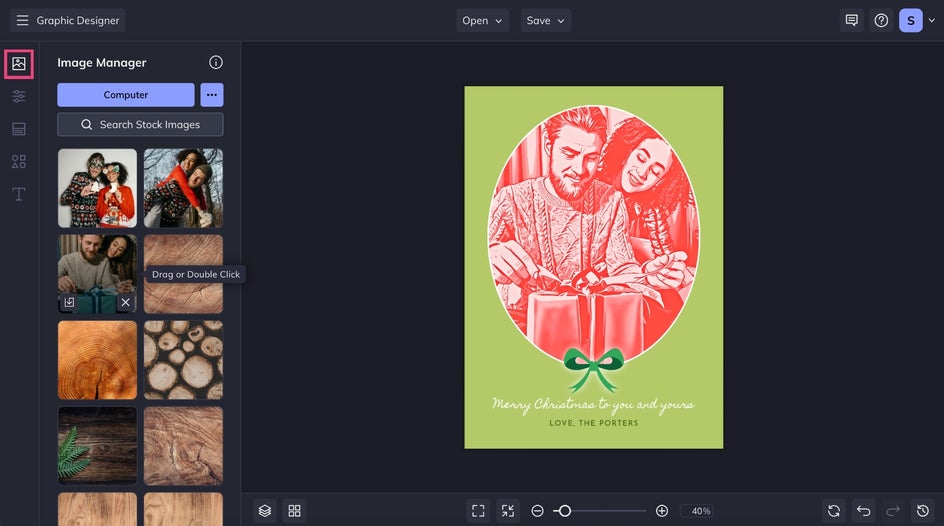Select the green bow graphic on canvas

tap(594, 368)
